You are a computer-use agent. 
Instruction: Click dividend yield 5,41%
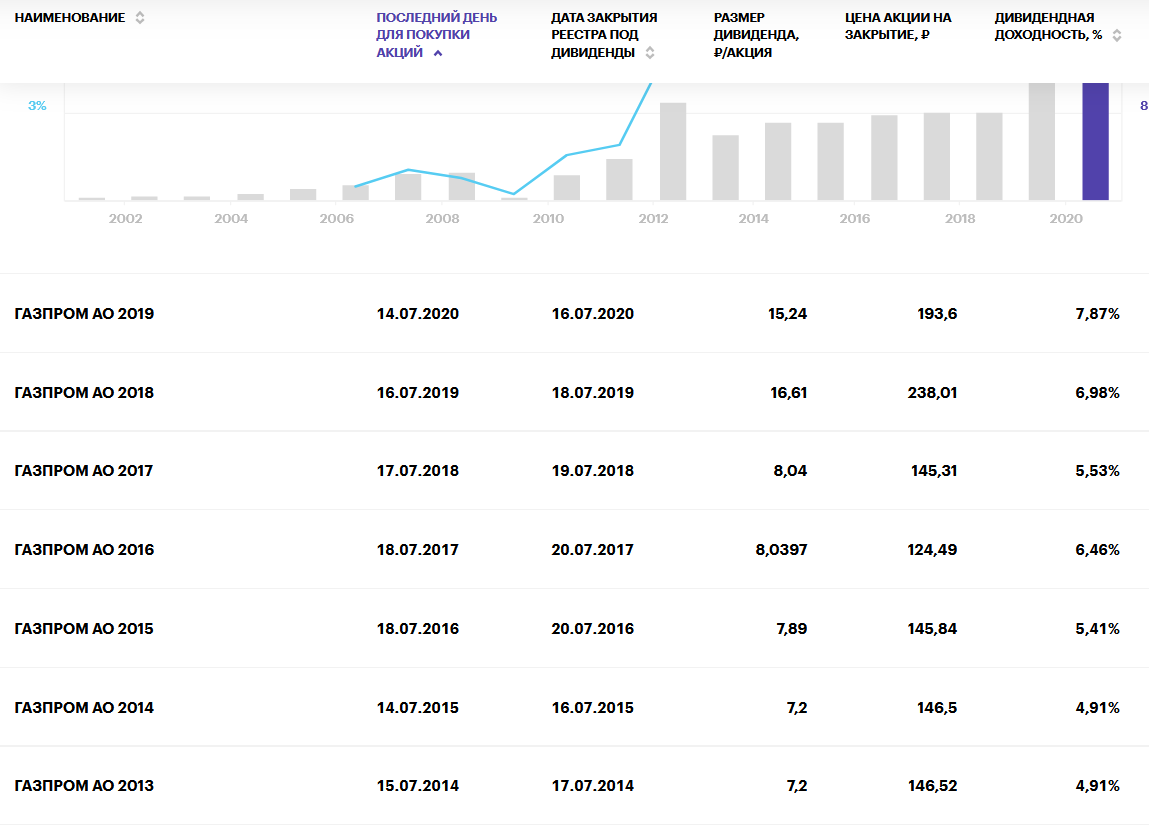[1098, 629]
